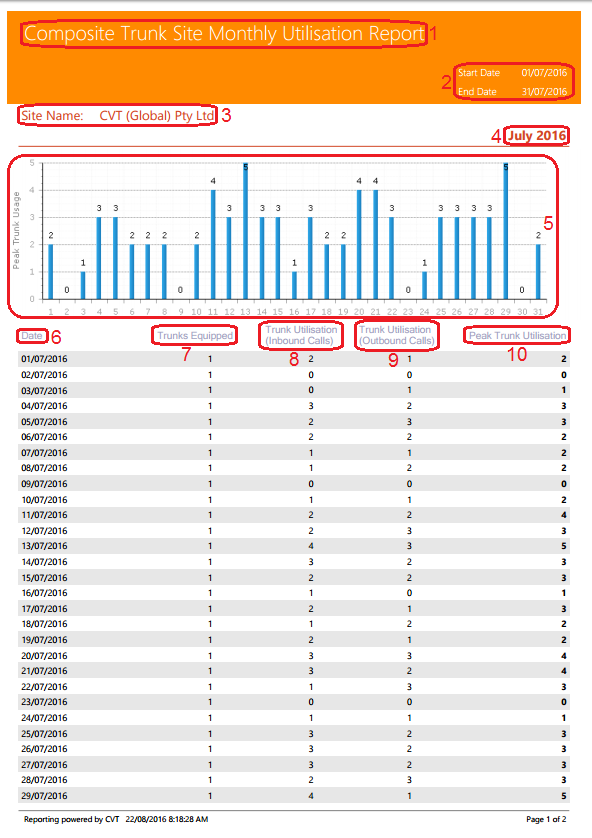Image resolution: width=592 pixels, height=838 pixels.
Task: Click peak utilisation value in 13/07/2016 row
Action: [x=564, y=546]
